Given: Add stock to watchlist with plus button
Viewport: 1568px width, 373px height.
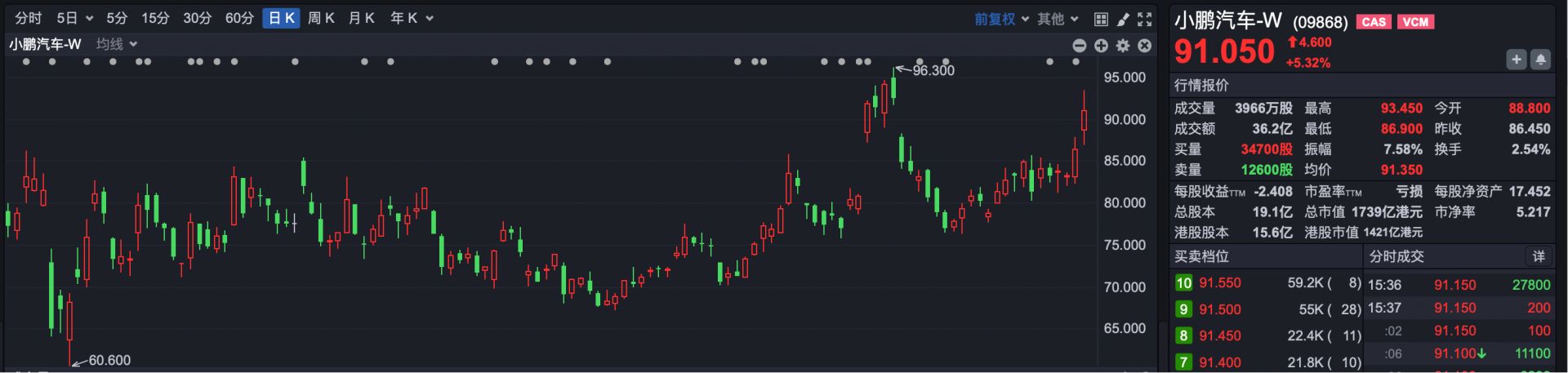Looking at the screenshot, I should [x=1517, y=59].
